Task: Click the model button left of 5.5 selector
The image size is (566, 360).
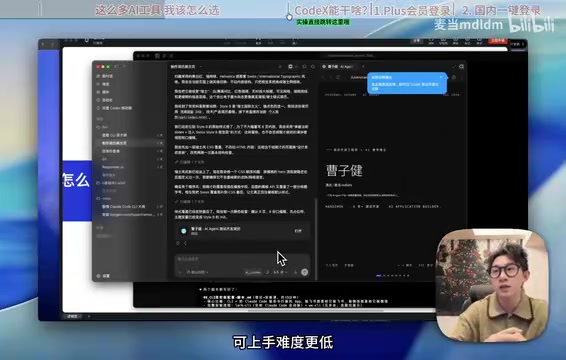Action: pos(253,272)
